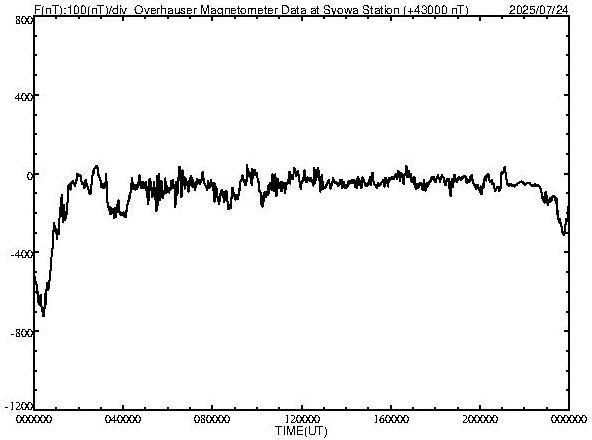Click the -400 y-axis label
Image resolution: width=592 pixels, height=440 pixels.
click(22, 254)
